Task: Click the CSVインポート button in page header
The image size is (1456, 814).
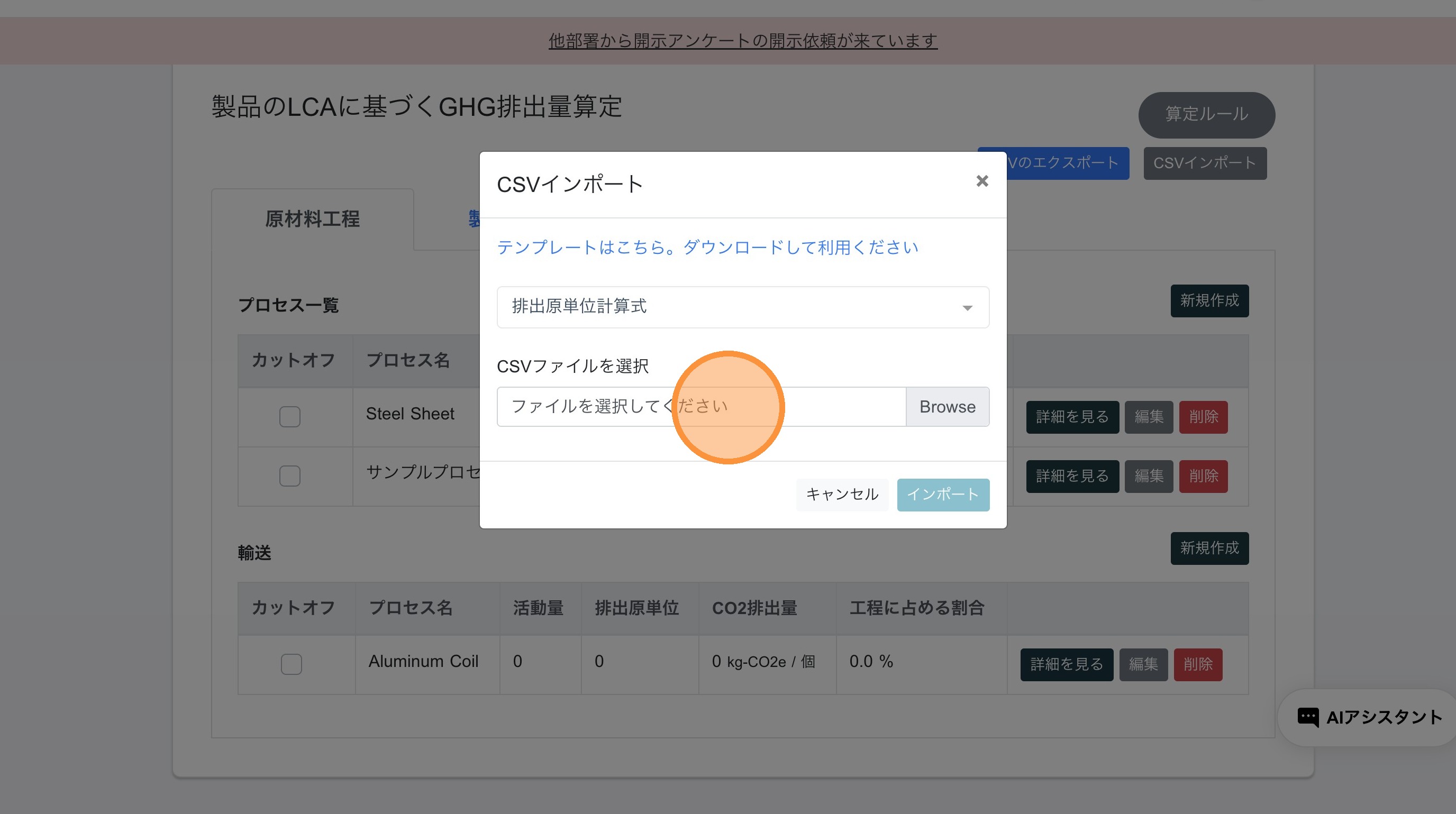Action: coord(1205,163)
